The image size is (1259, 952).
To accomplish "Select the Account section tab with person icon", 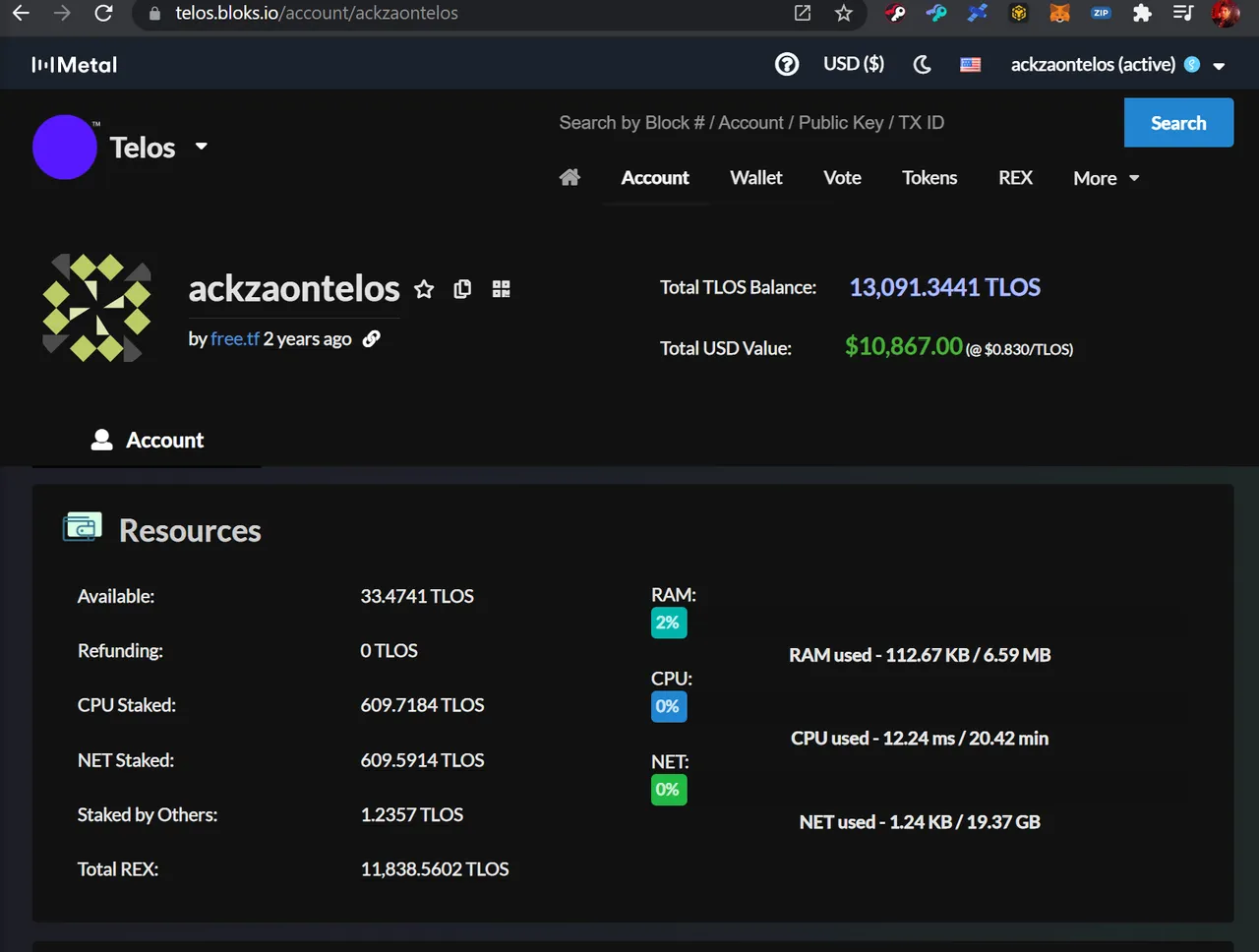I will point(148,440).
